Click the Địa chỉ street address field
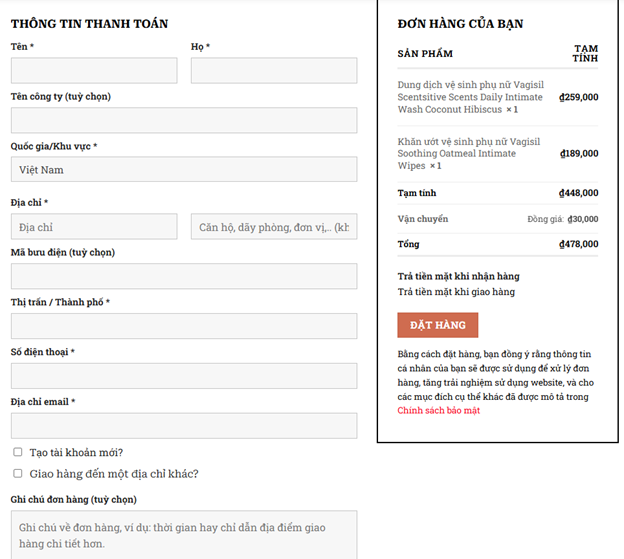Screen dimensions: 624x559 coord(94,227)
